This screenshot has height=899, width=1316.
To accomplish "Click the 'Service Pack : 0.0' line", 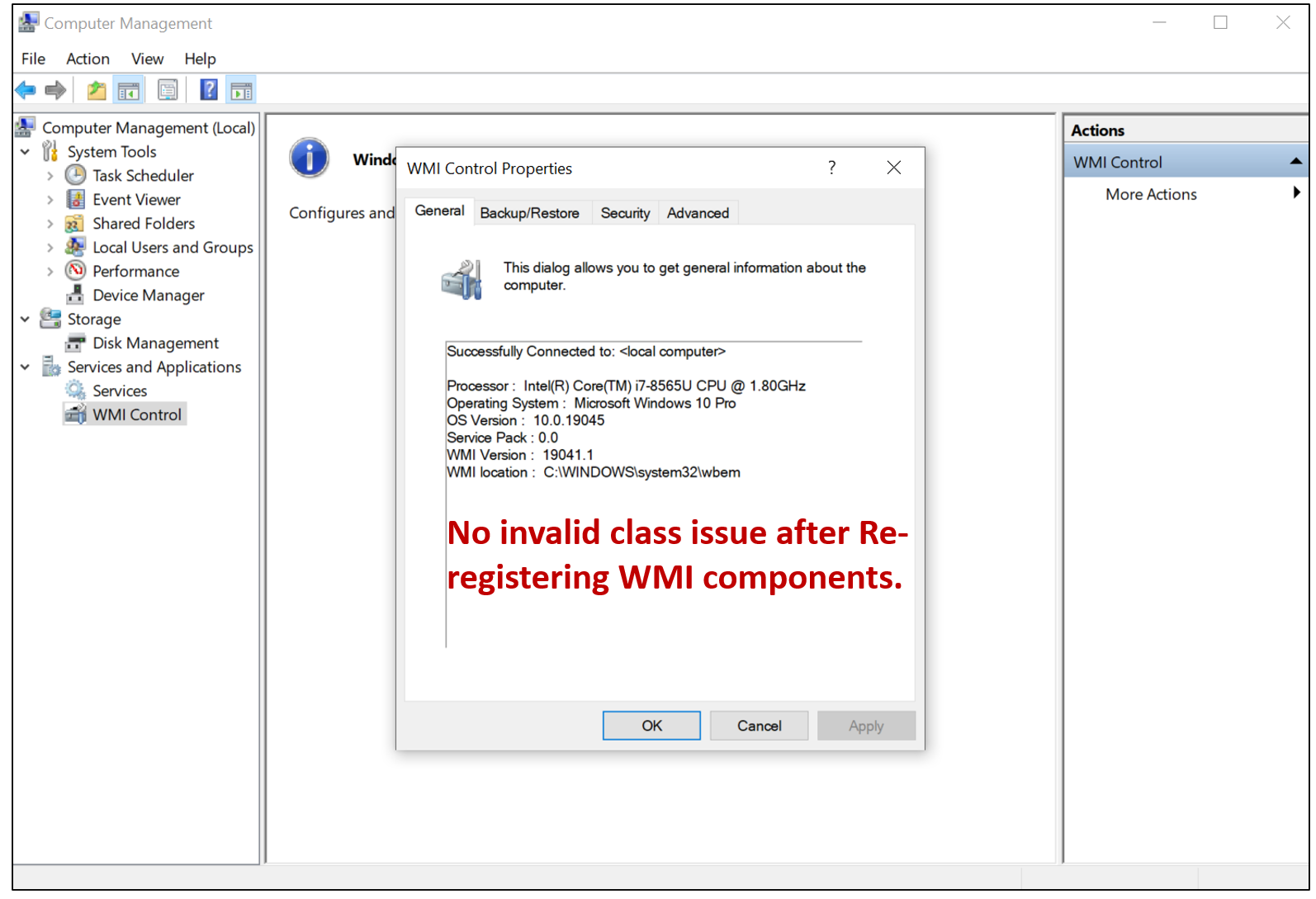I will click(502, 438).
